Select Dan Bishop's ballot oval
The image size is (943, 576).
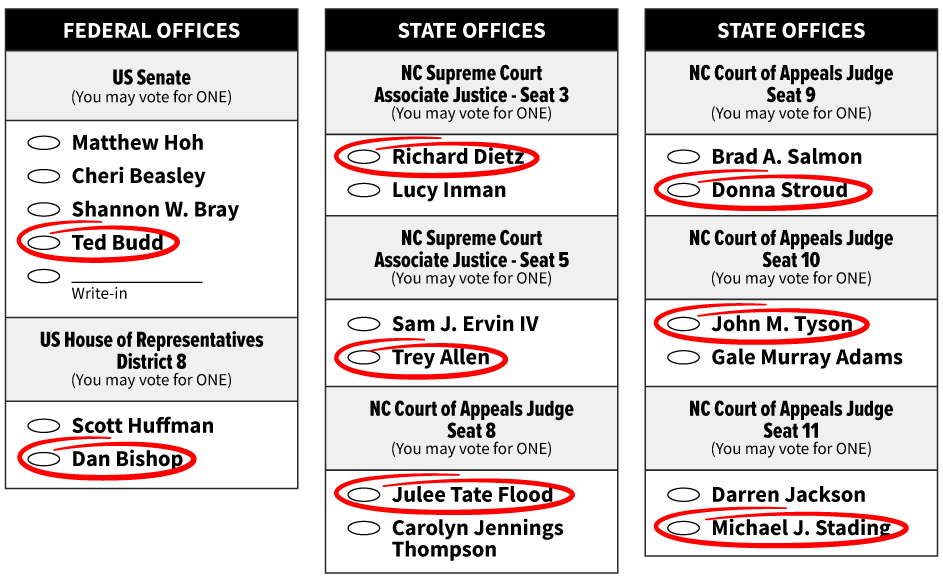click(x=44, y=459)
